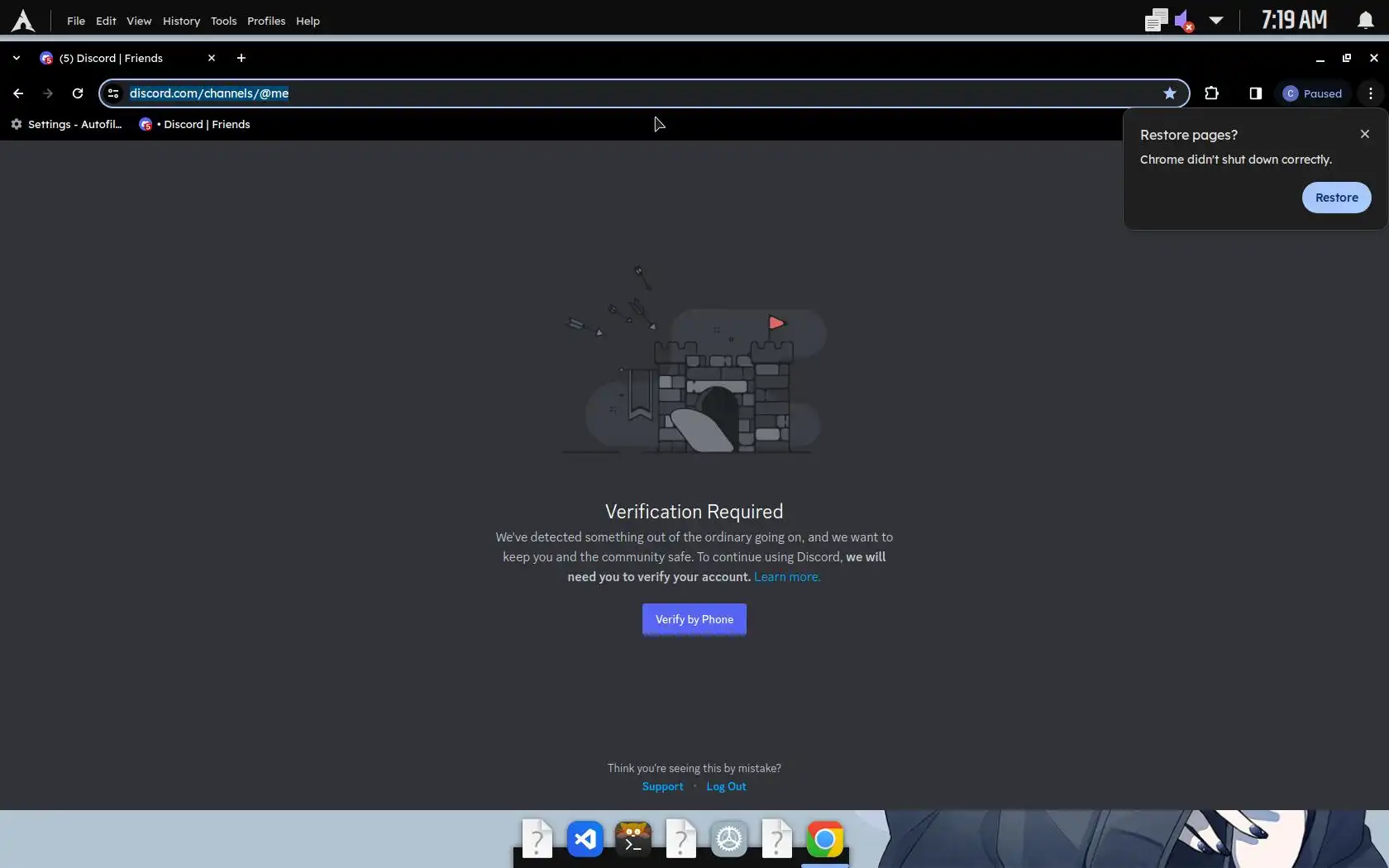This screenshot has width=1389, height=868.
Task: Open the Paused profile button
Action: click(1312, 93)
